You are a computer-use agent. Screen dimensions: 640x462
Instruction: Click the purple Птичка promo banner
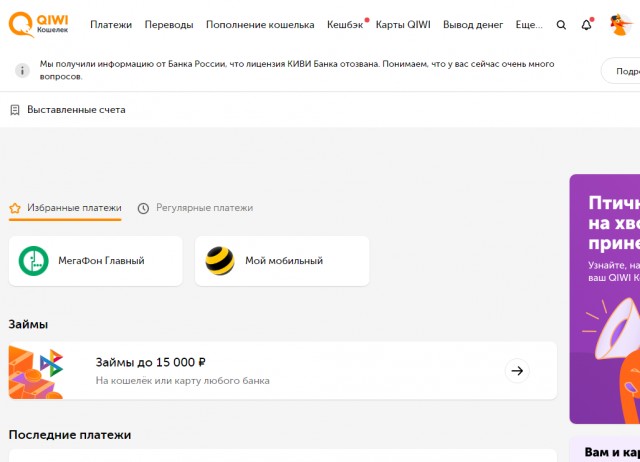pos(605,299)
